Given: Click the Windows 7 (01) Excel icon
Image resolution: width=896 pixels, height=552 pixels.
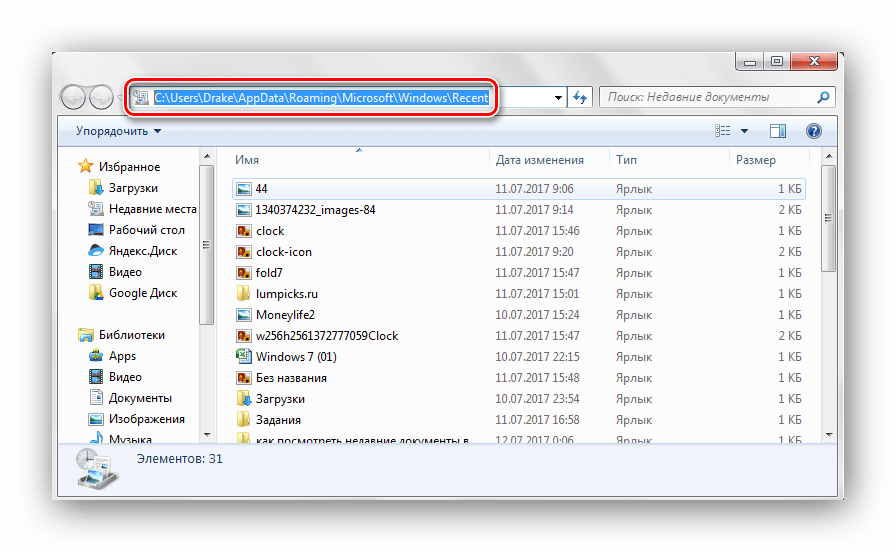Looking at the screenshot, I should (x=243, y=356).
